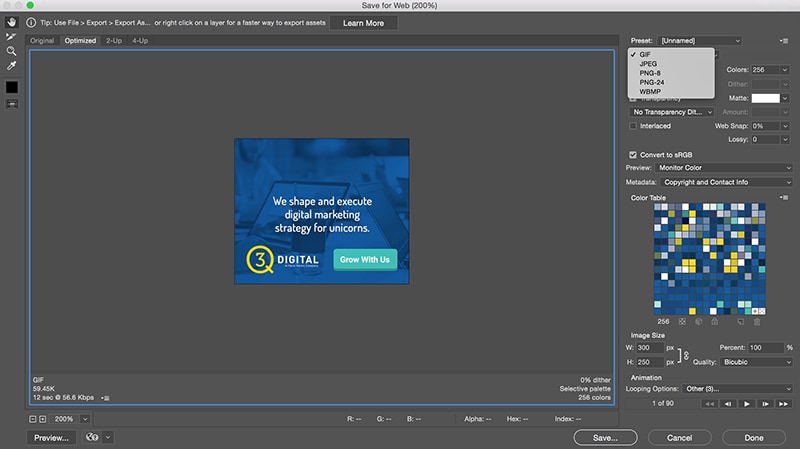This screenshot has width=800, height=449.
Task: Toggle slices visibility icon
Action: (12, 104)
